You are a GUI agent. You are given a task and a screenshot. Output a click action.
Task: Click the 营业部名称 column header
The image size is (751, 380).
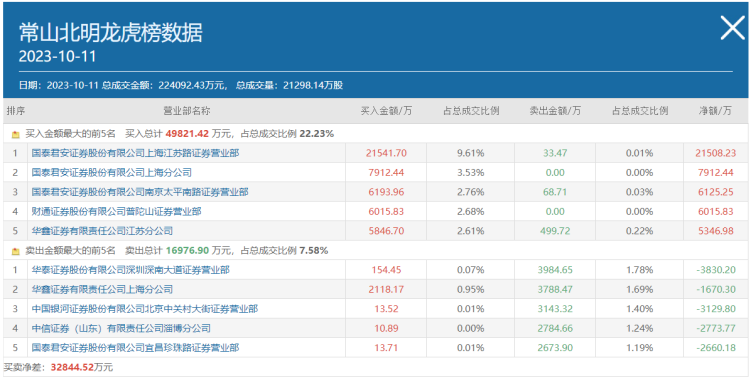click(187, 111)
